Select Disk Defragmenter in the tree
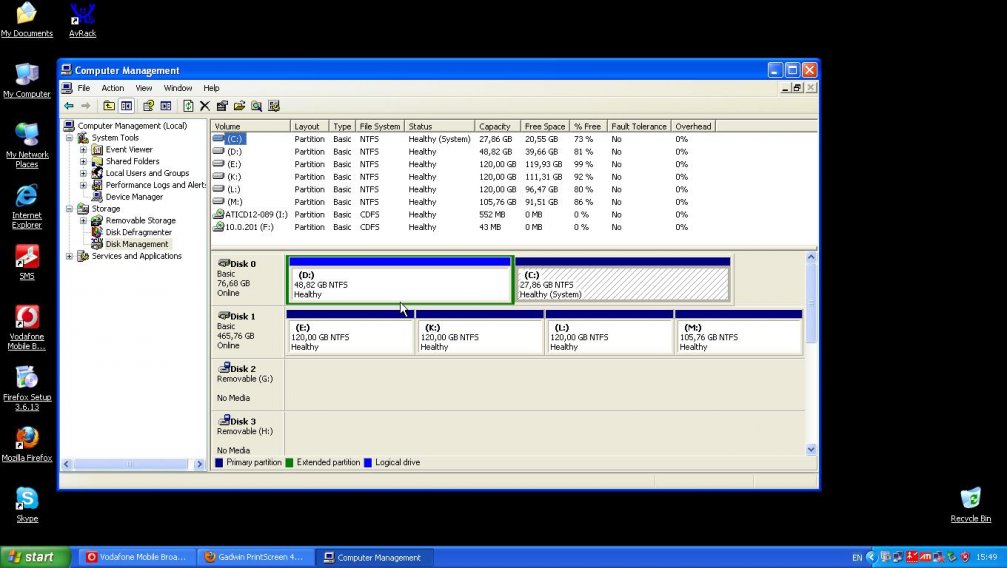The image size is (1007, 568). pos(138,232)
